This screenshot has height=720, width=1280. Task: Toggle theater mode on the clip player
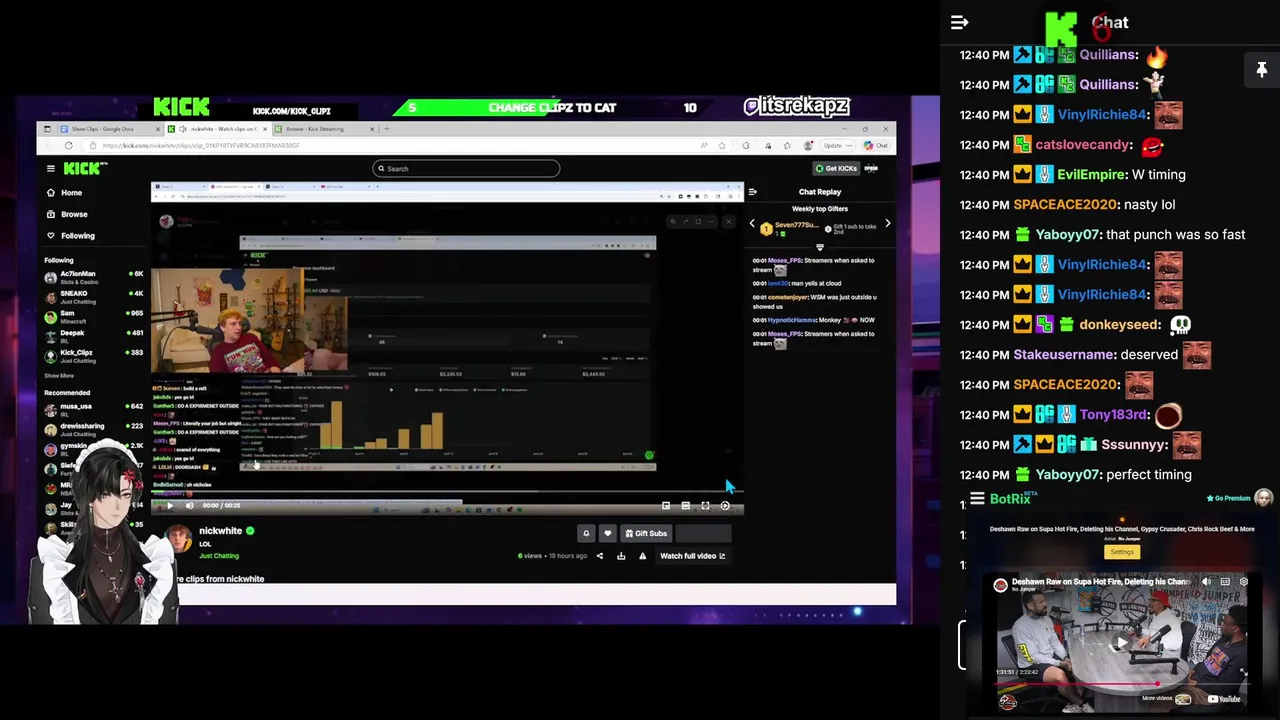[685, 506]
